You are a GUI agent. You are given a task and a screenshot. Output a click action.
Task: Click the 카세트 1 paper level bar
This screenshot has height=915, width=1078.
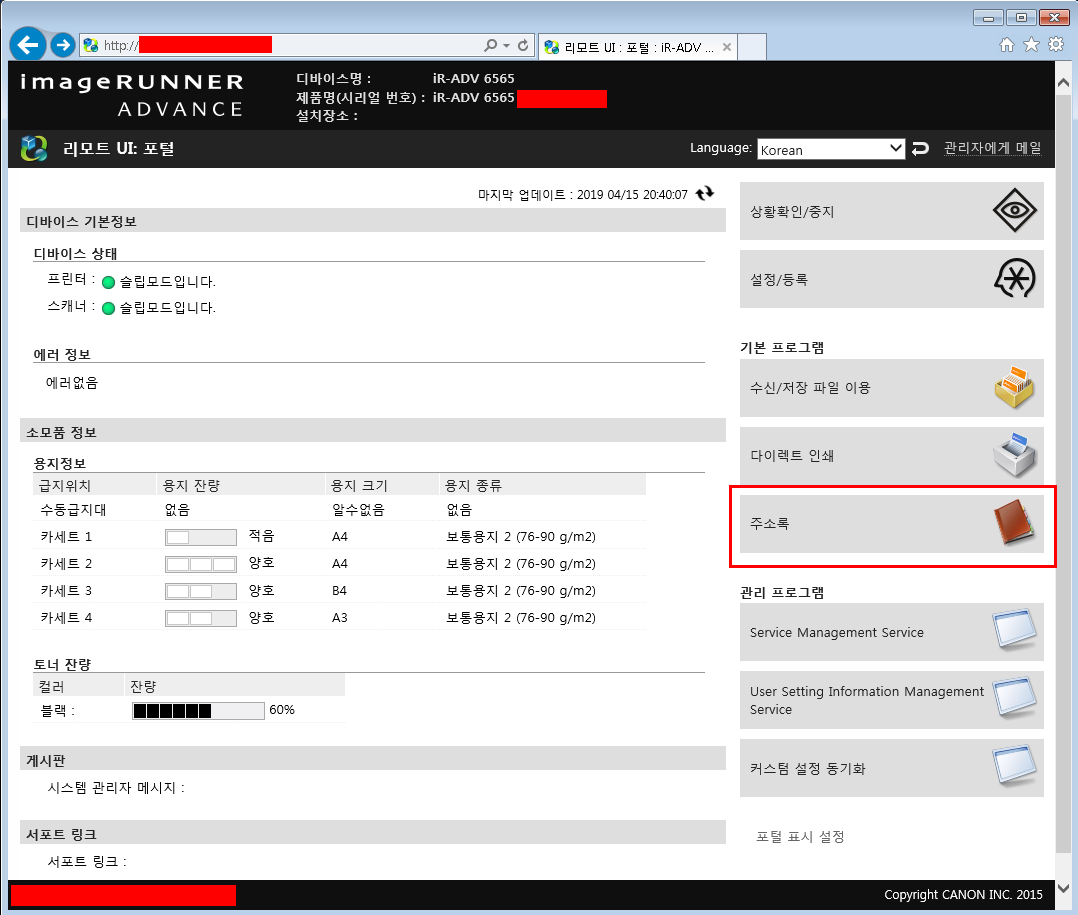[201, 537]
